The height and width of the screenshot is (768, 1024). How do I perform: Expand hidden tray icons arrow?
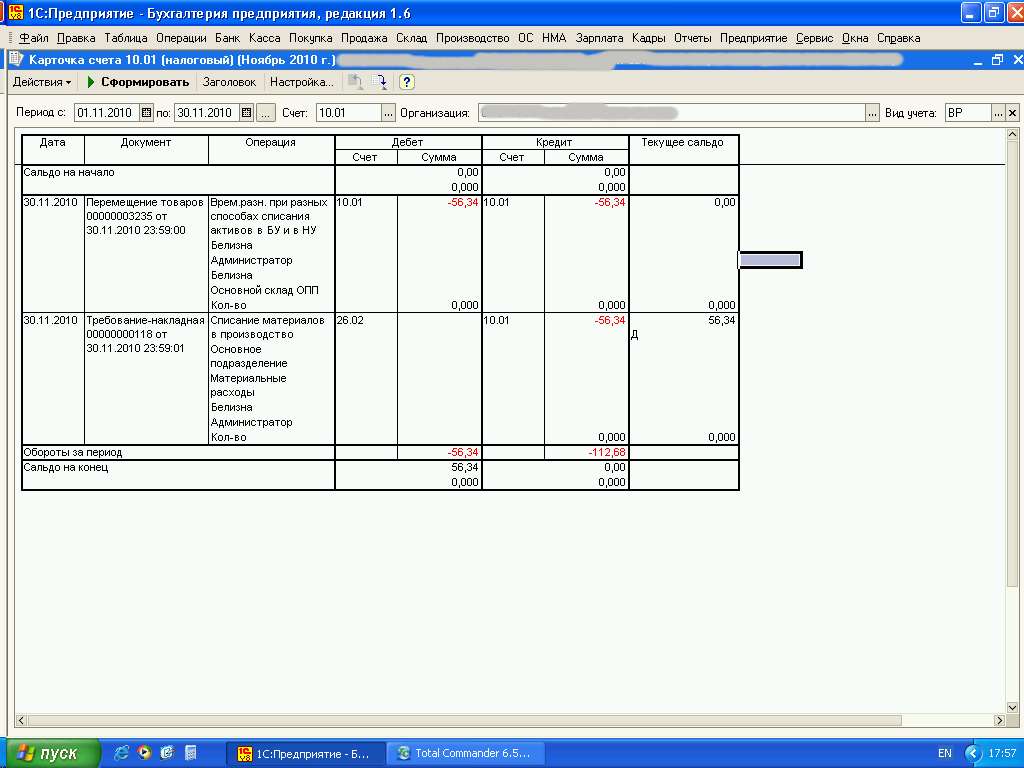pos(973,754)
